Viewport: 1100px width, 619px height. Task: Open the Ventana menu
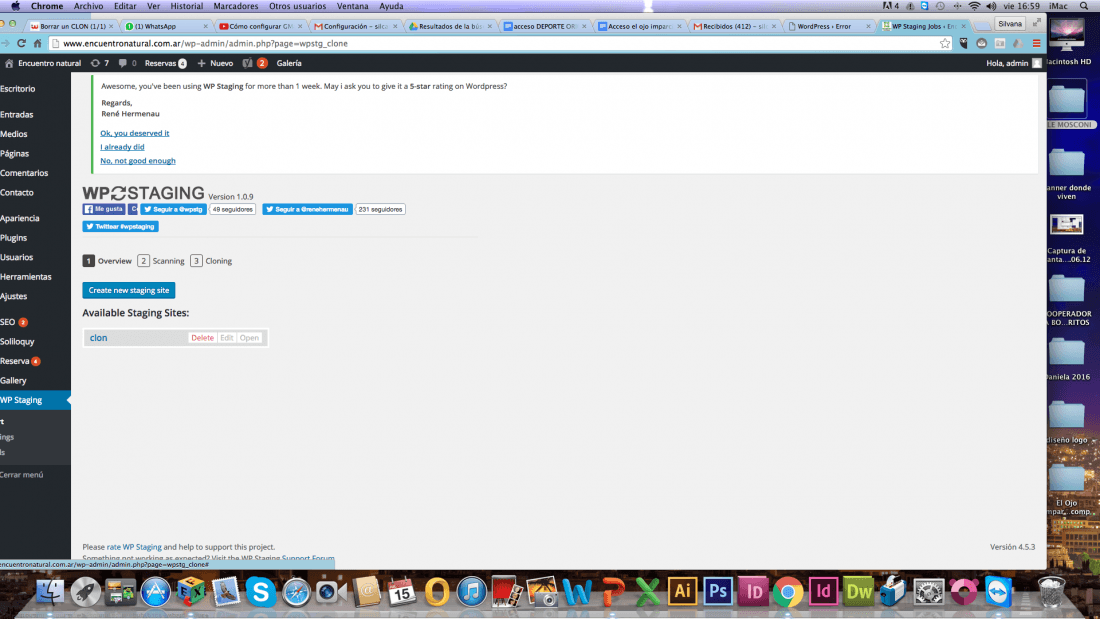[x=352, y=6]
